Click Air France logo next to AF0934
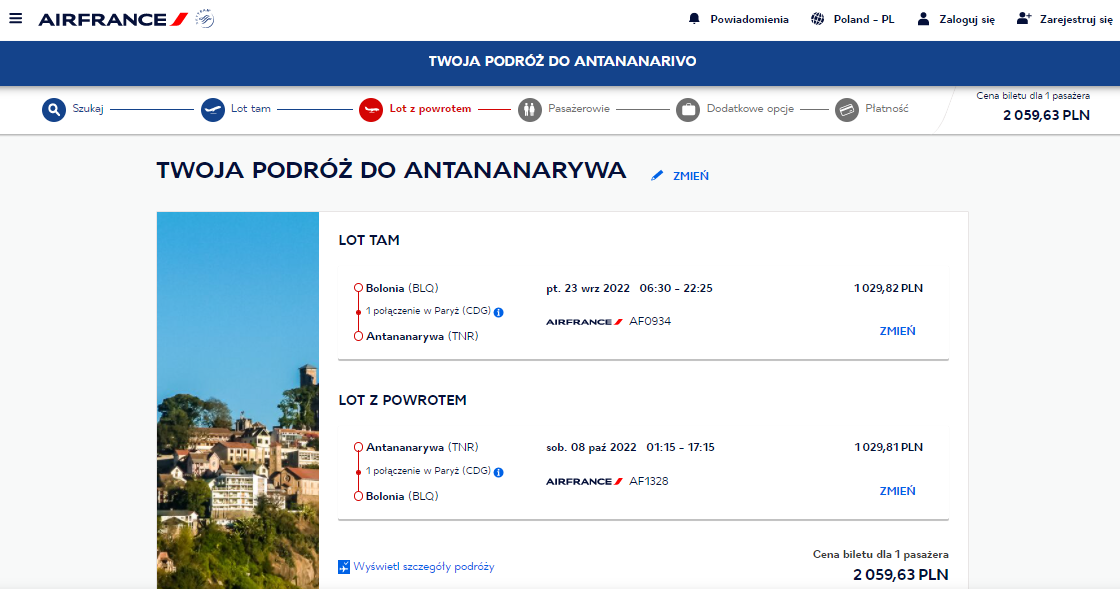Screen dimensions: 1120x589 click(584, 322)
